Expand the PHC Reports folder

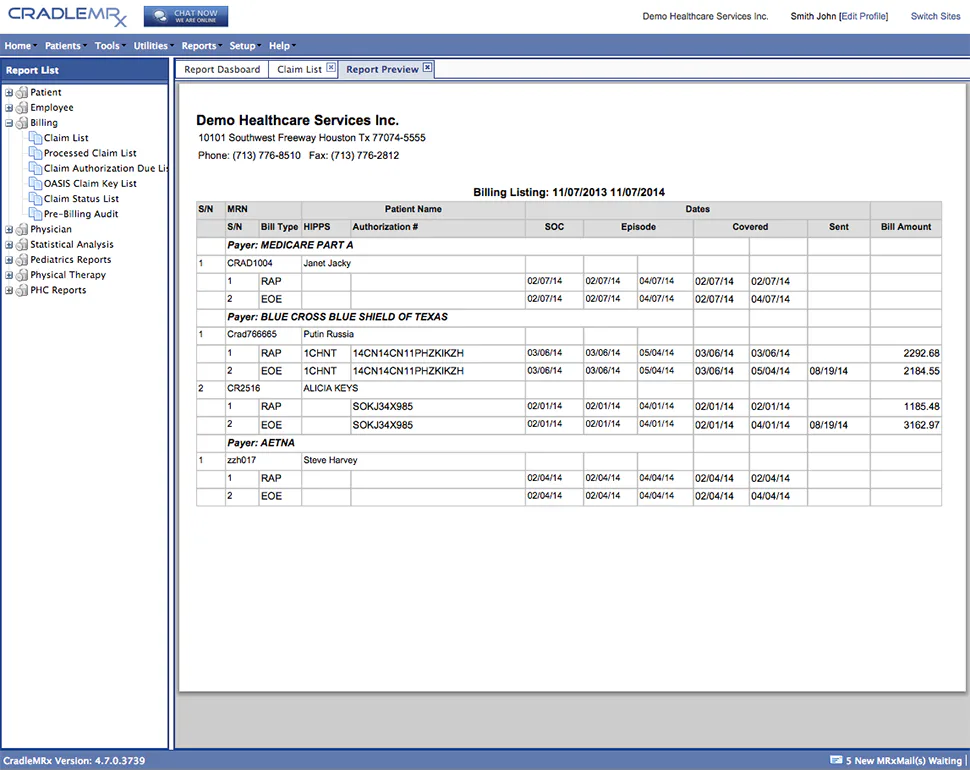9,290
